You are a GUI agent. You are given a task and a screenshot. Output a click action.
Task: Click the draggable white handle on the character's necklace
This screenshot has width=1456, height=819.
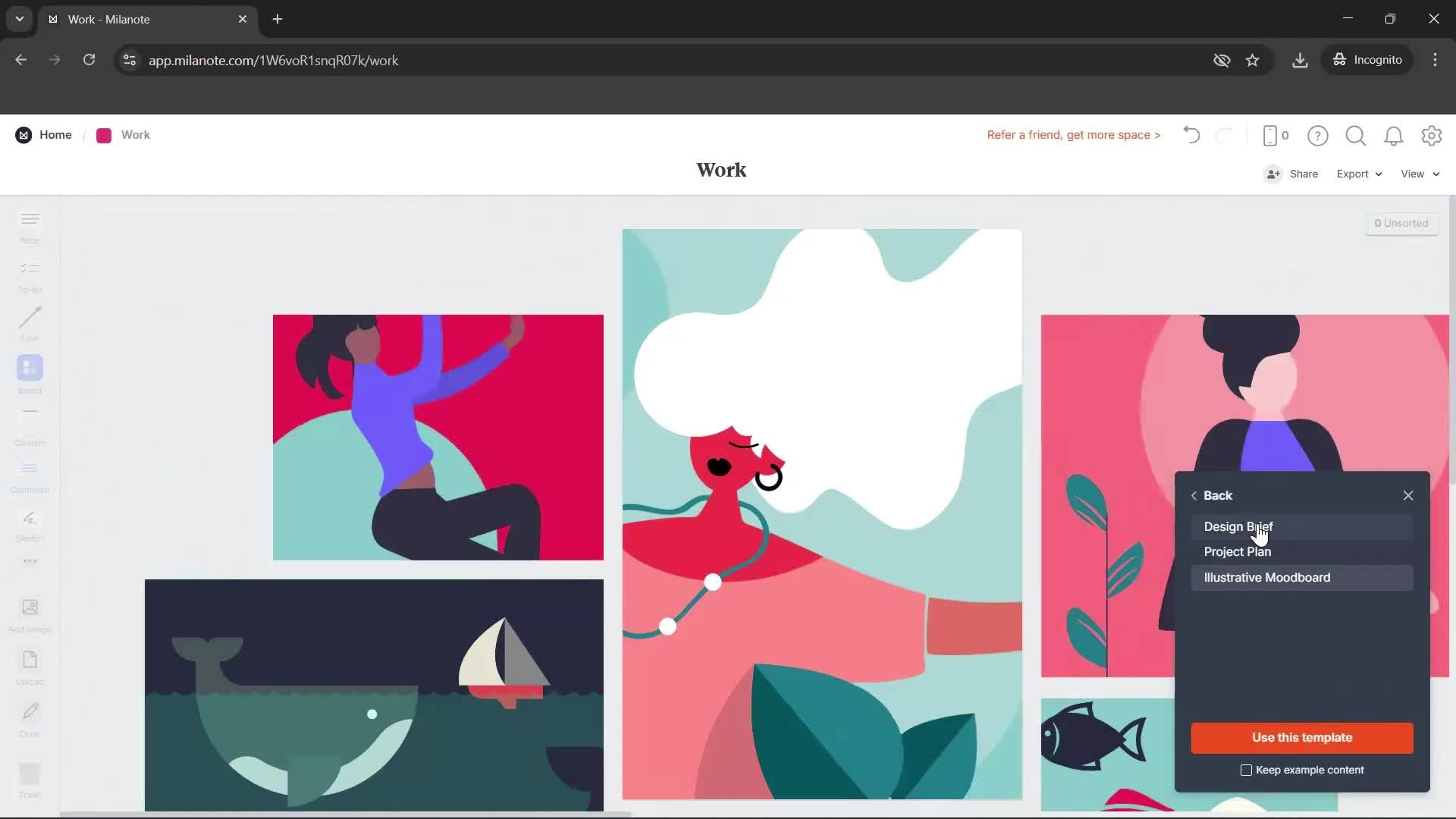coord(713,582)
